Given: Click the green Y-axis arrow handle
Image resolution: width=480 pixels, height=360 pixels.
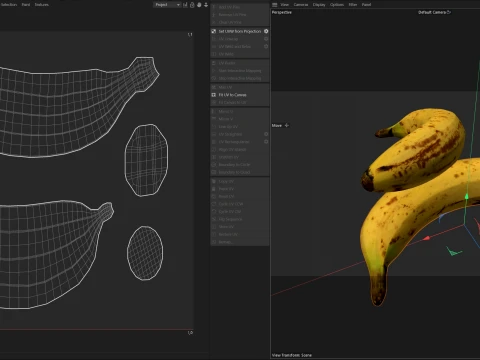Looking at the screenshot, I should pyautogui.click(x=467, y=197).
